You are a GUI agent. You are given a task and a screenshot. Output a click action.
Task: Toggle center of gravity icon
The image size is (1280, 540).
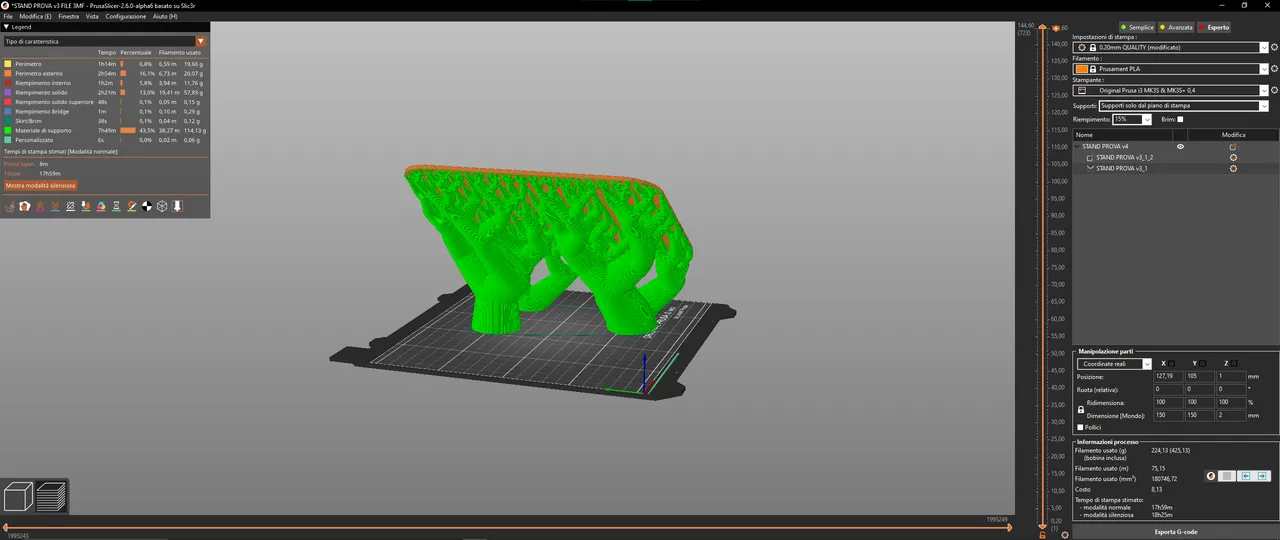click(x=147, y=206)
